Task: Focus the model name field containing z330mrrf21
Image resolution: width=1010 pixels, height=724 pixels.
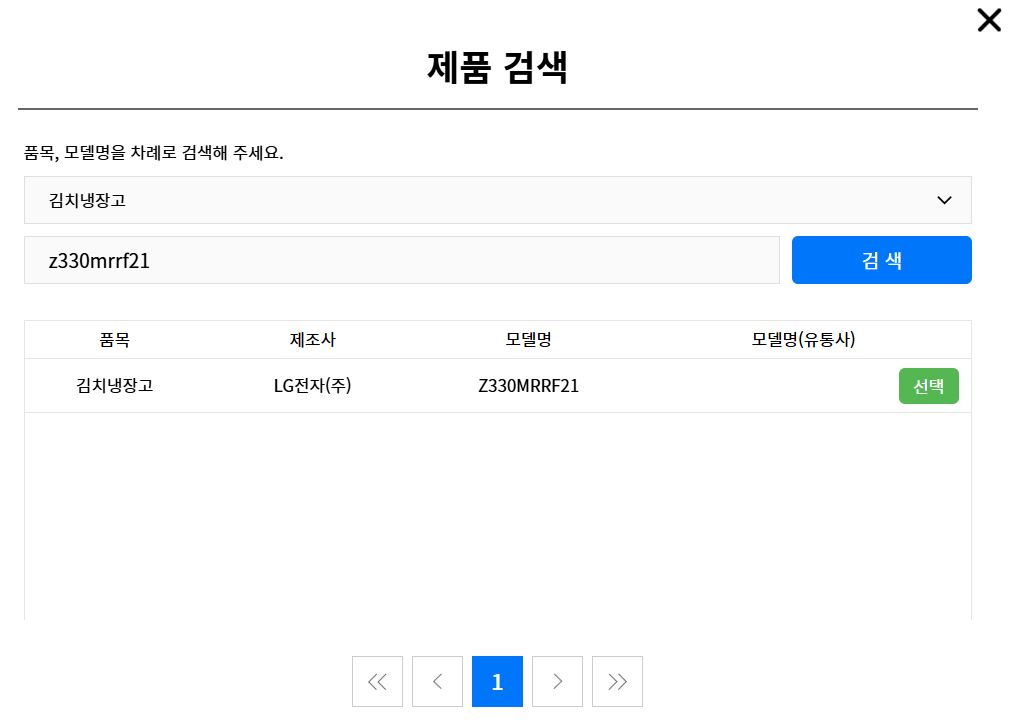Action: (x=401, y=260)
